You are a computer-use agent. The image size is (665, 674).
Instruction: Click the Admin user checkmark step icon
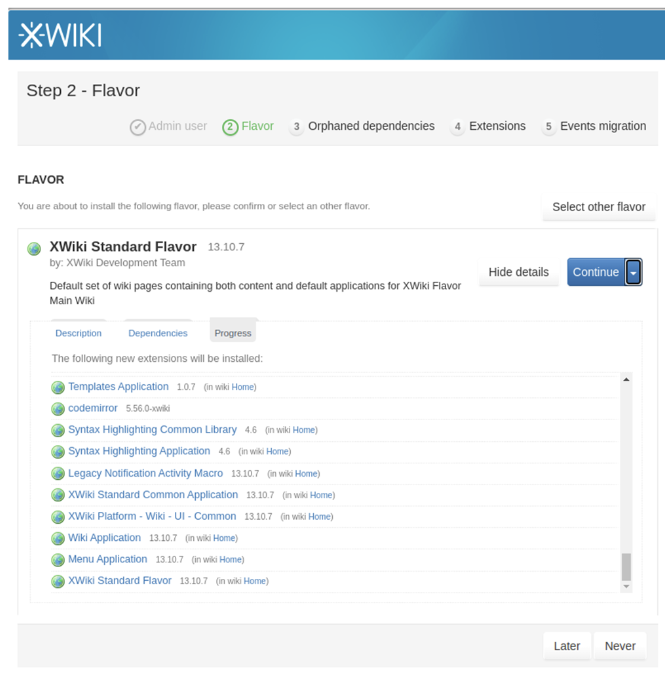pos(138,127)
